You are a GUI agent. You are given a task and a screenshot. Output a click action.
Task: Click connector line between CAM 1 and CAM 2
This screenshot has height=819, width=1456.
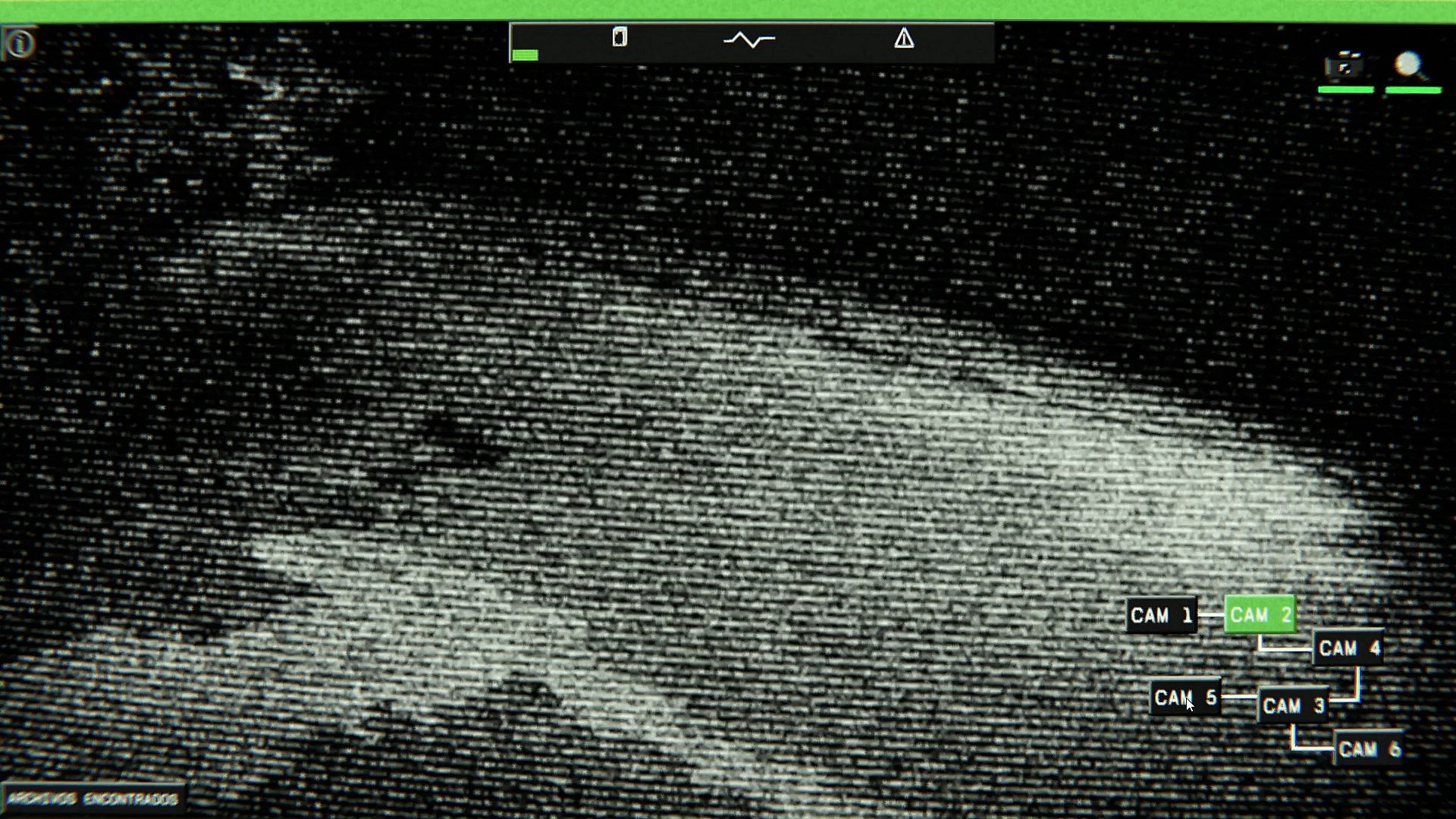click(1211, 615)
